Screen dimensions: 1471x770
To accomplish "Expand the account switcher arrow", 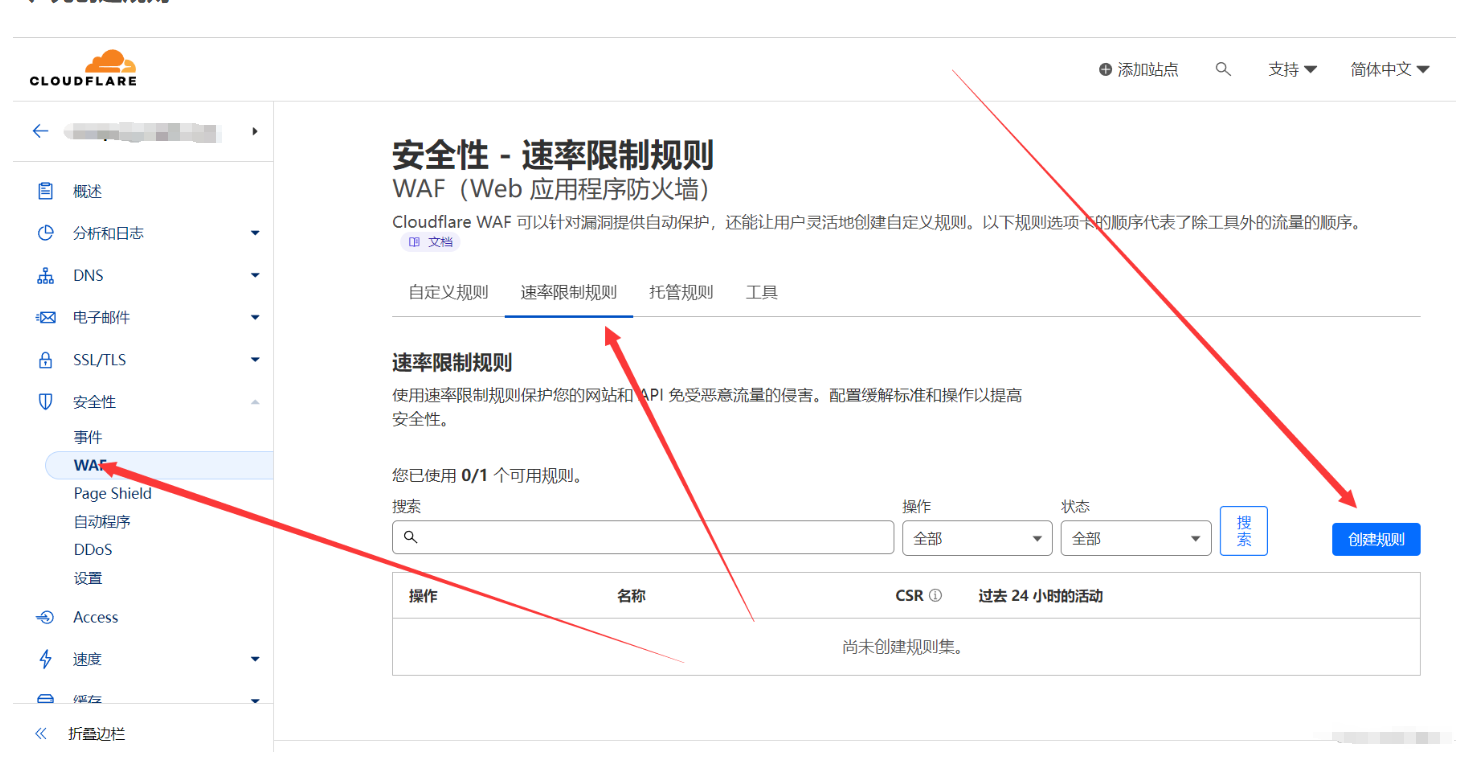I will point(255,131).
